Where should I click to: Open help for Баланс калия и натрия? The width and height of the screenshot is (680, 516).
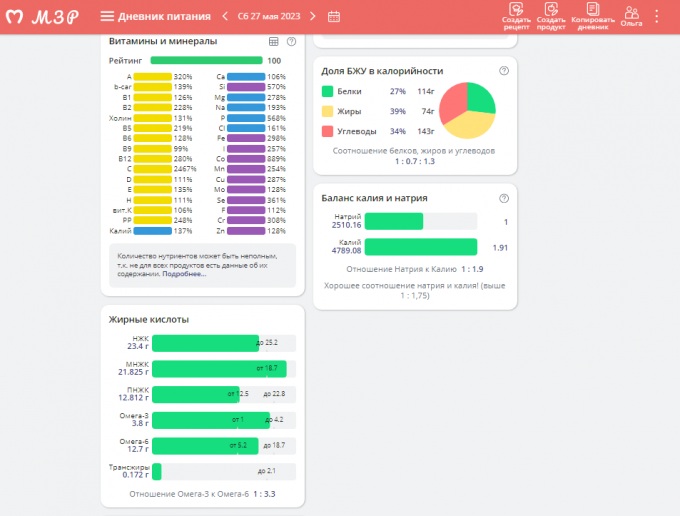(x=504, y=198)
